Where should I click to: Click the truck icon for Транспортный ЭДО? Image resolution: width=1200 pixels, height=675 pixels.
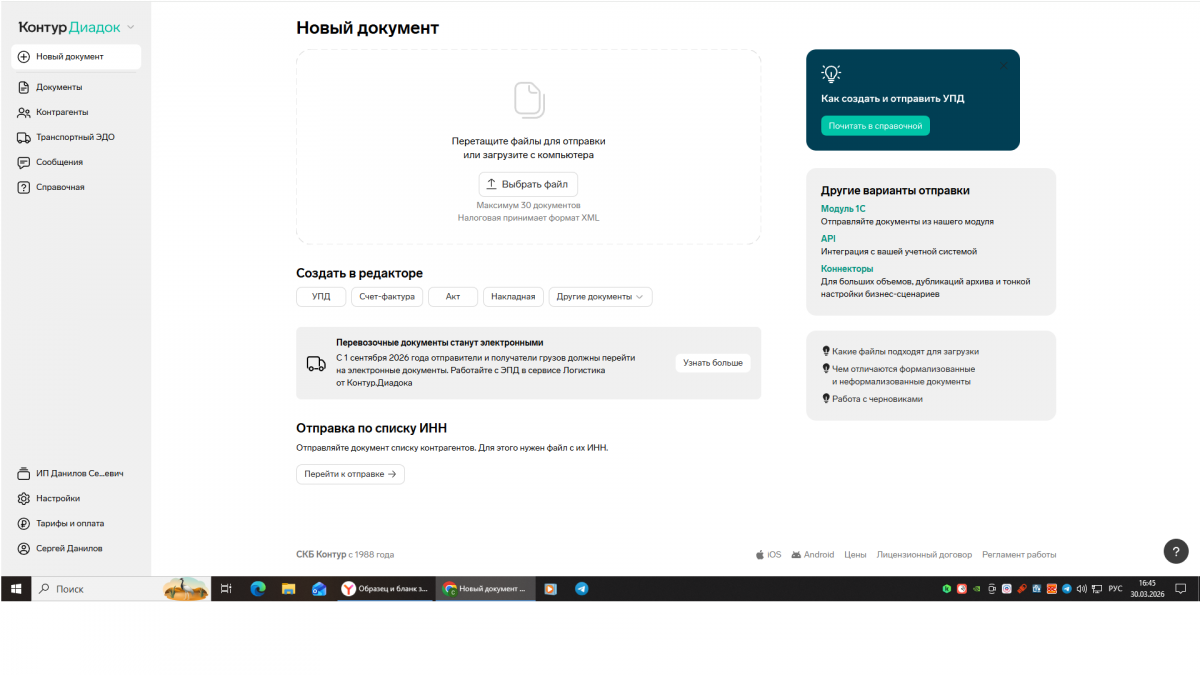tap(24, 137)
